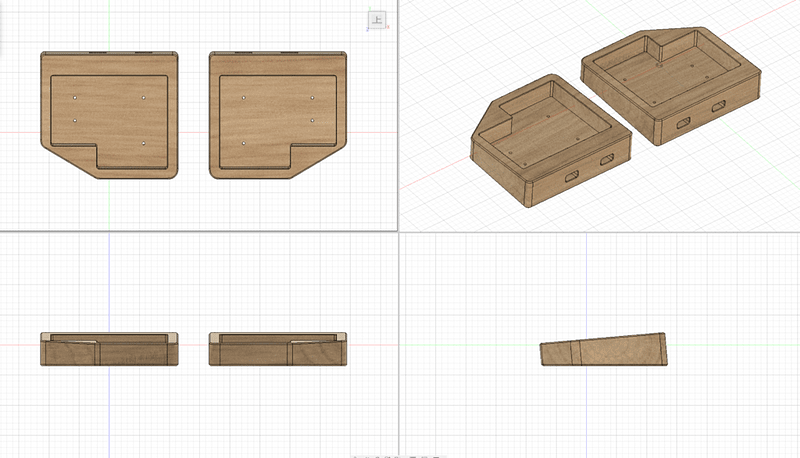Select the right enclosure half in top view
Screen dimensions: 800x458
pyautogui.click(x=278, y=115)
